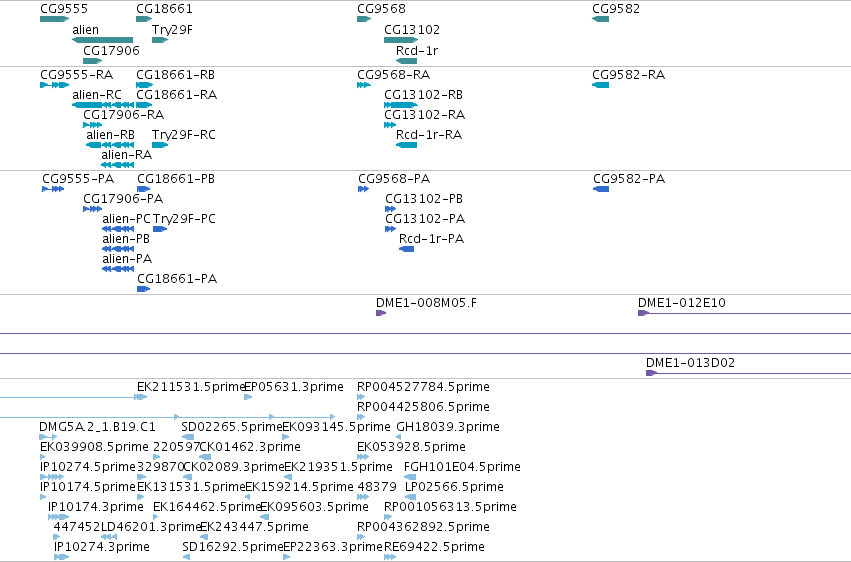Click transcript CG13102-RA
The height and width of the screenshot is (562, 851).
click(390, 125)
